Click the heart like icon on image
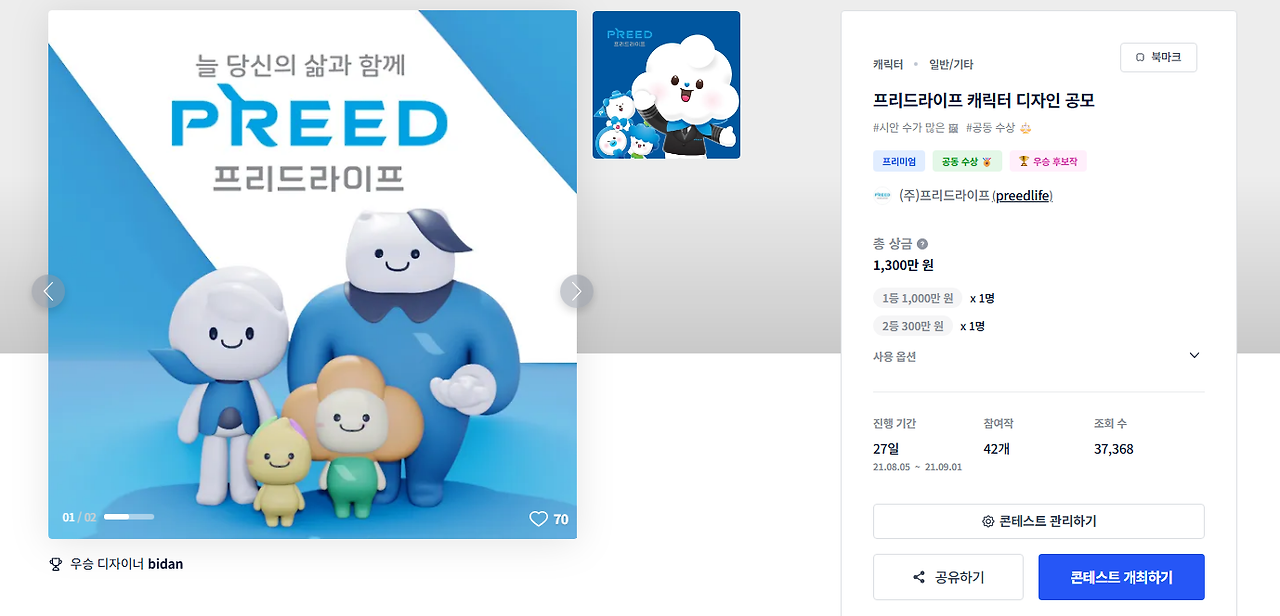The height and width of the screenshot is (616, 1280). [x=538, y=519]
